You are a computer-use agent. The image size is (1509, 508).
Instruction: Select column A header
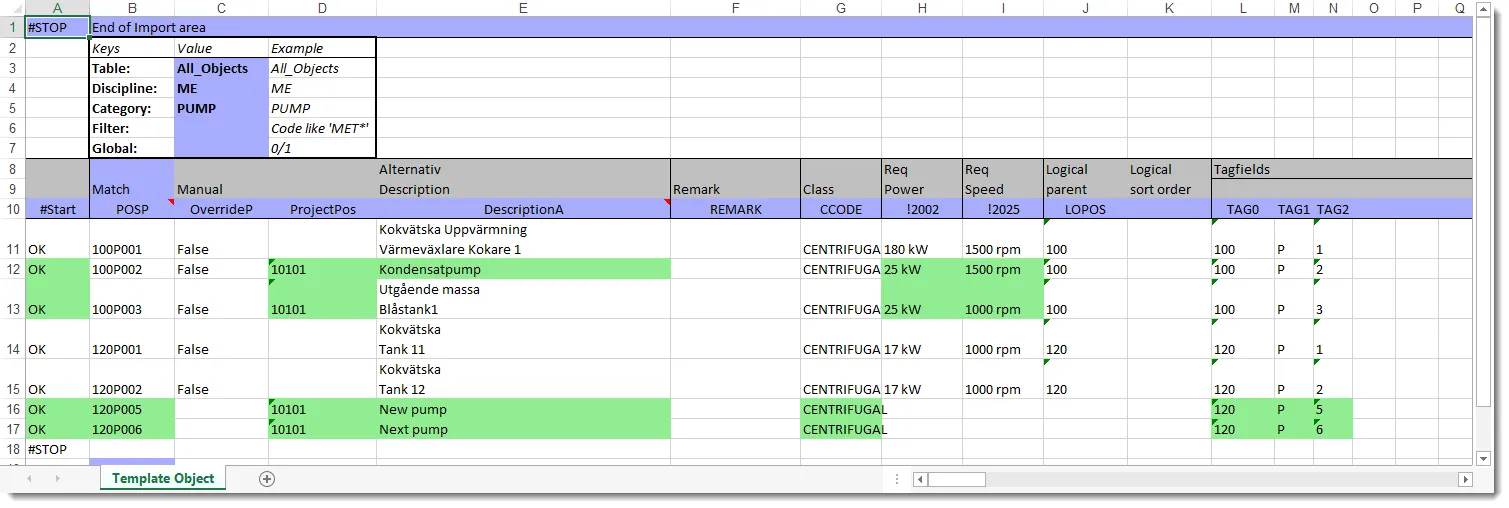57,8
